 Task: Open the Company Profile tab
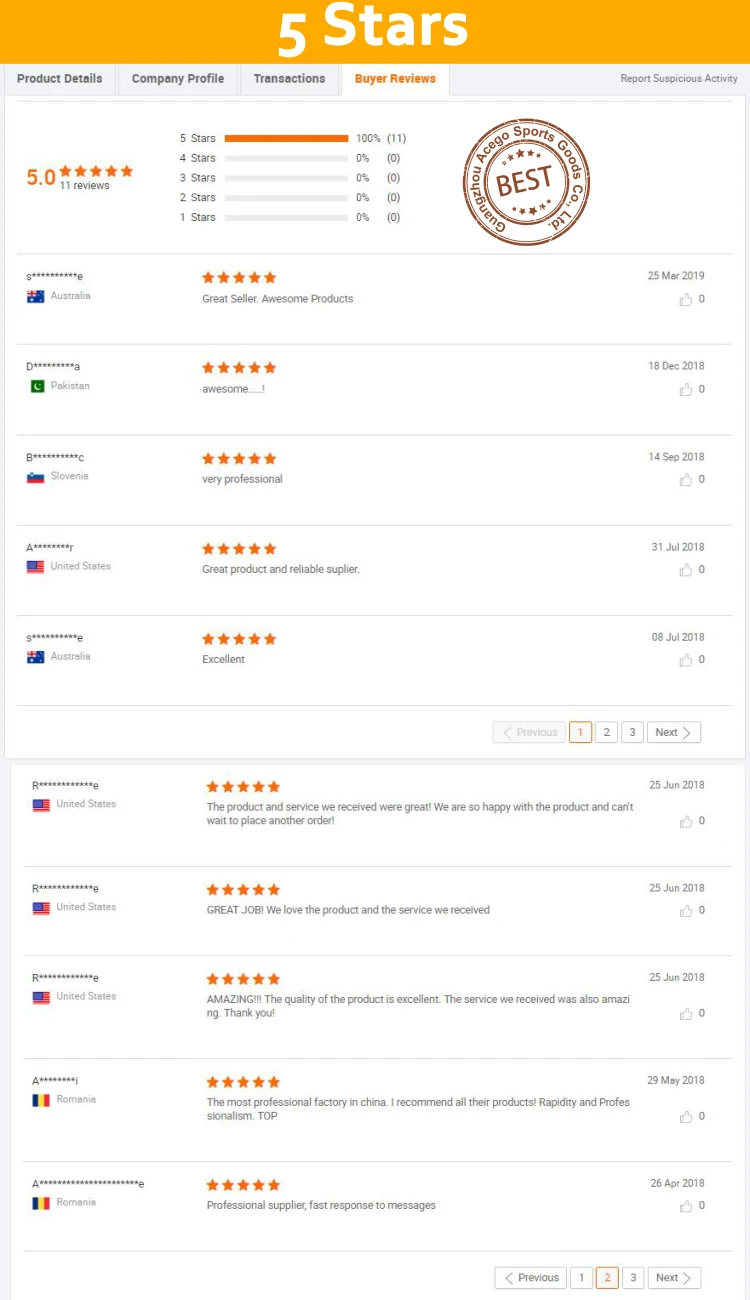click(177, 78)
